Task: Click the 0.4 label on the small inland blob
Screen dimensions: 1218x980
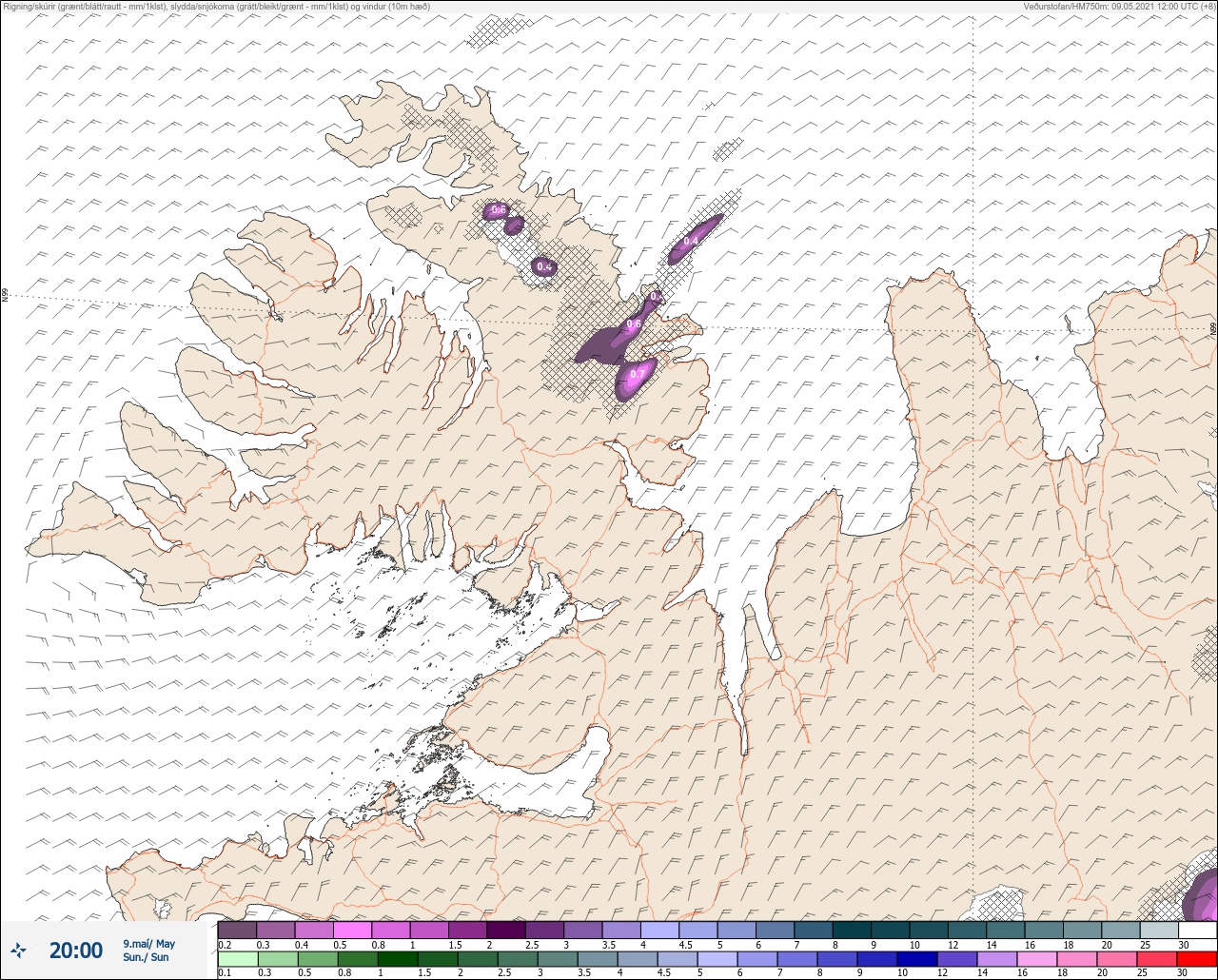Action: coord(544,267)
